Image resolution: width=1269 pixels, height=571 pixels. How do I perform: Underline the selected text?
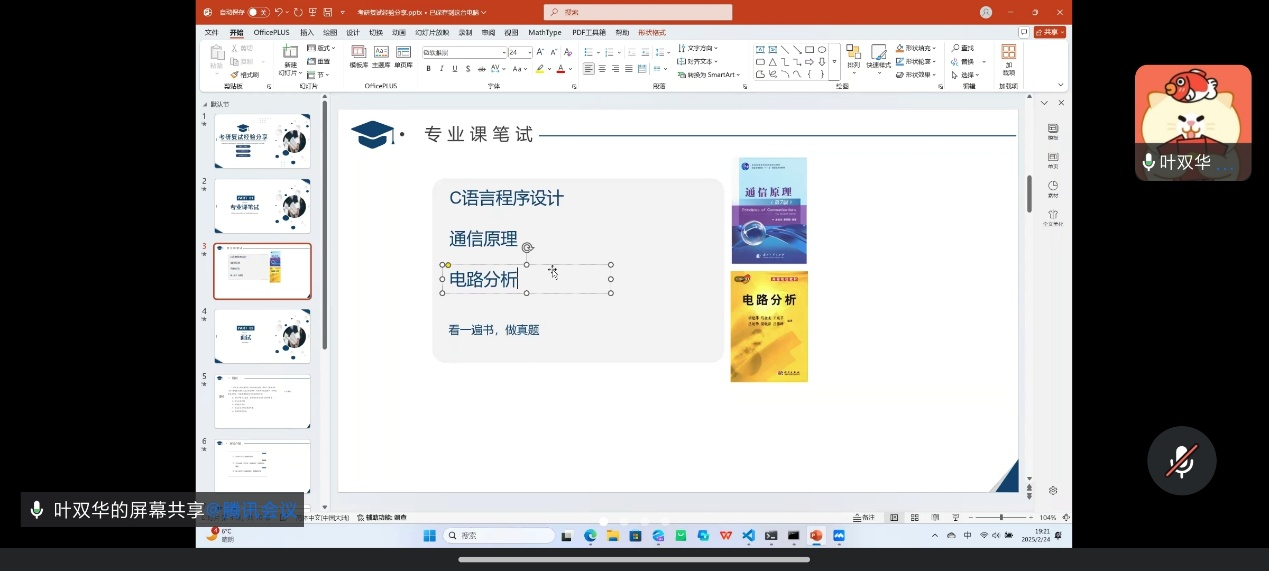click(x=454, y=69)
